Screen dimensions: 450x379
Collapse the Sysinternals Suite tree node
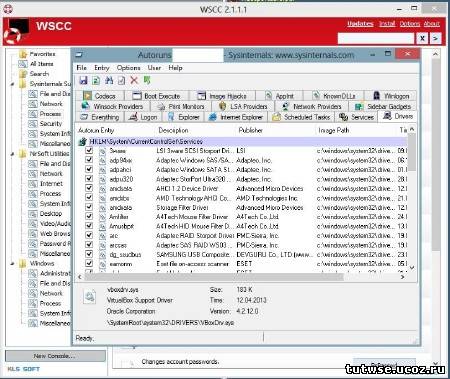click(x=13, y=84)
